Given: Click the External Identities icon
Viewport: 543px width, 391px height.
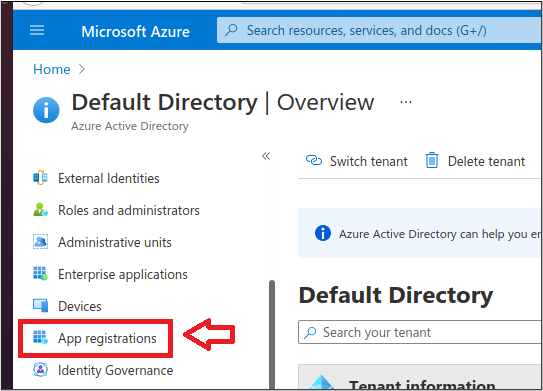Looking at the screenshot, I should 40,178.
